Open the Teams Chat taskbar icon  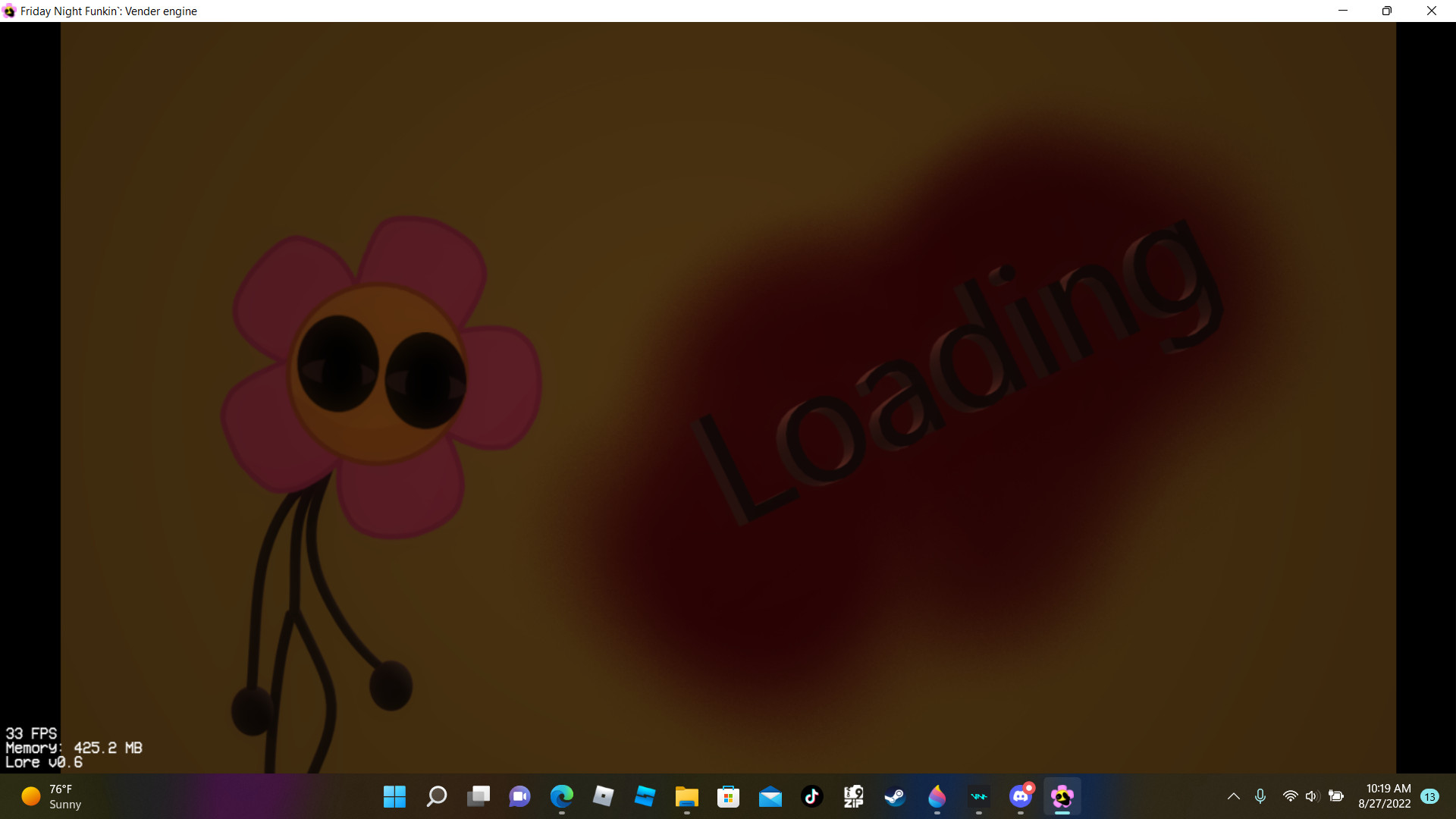tap(520, 796)
